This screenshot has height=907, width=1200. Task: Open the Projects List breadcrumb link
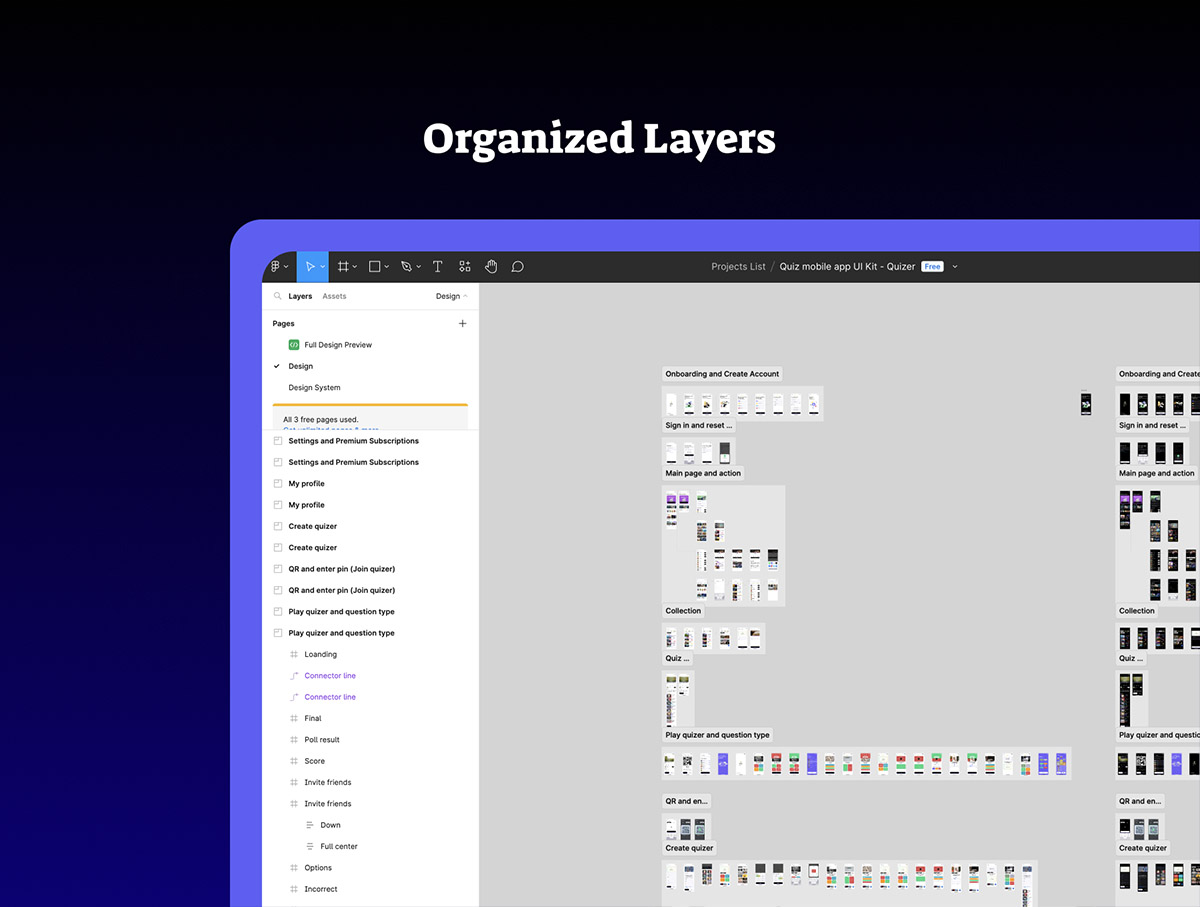coord(738,267)
